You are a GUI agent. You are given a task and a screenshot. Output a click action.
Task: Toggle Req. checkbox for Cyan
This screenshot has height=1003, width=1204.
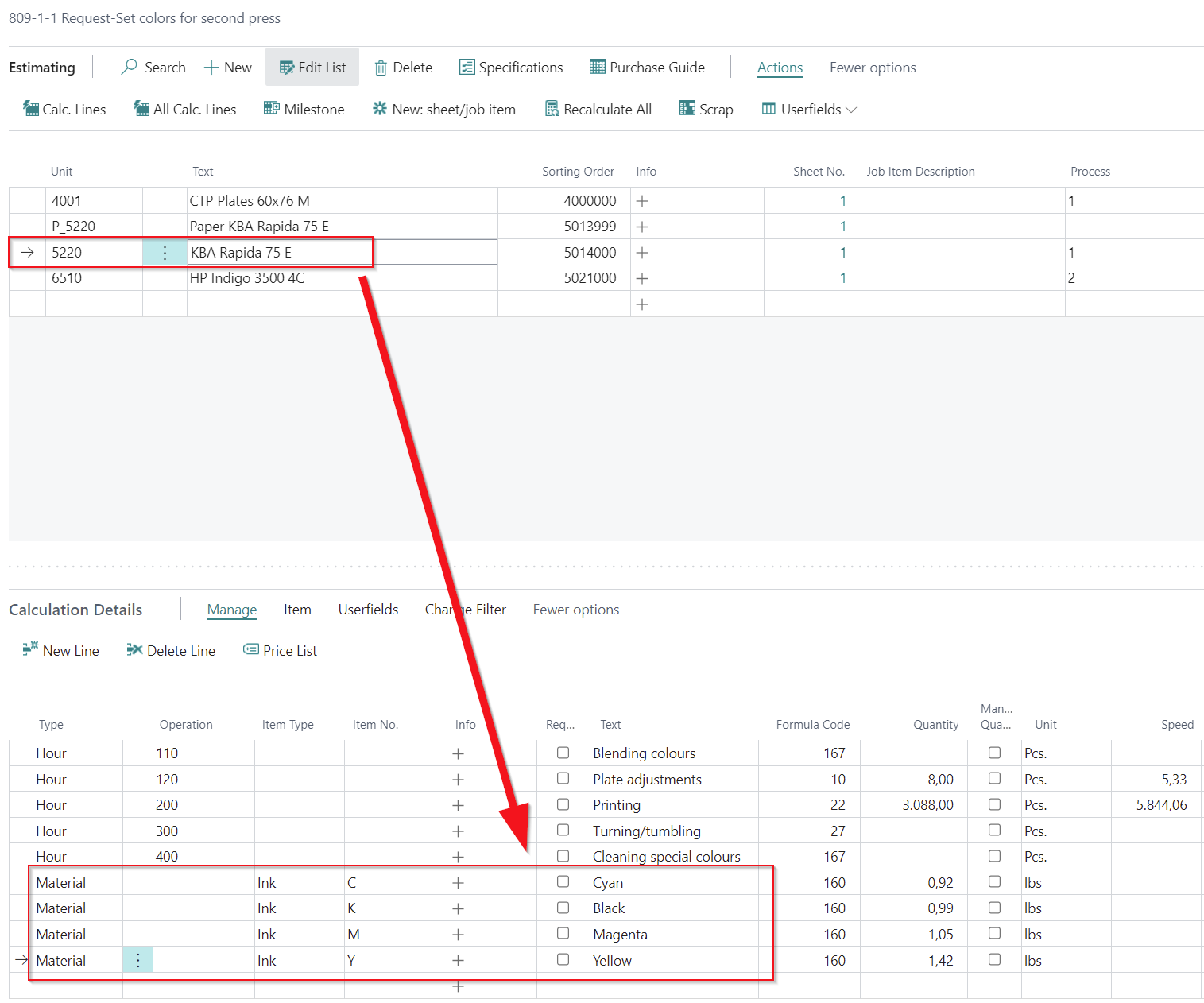pos(563,881)
